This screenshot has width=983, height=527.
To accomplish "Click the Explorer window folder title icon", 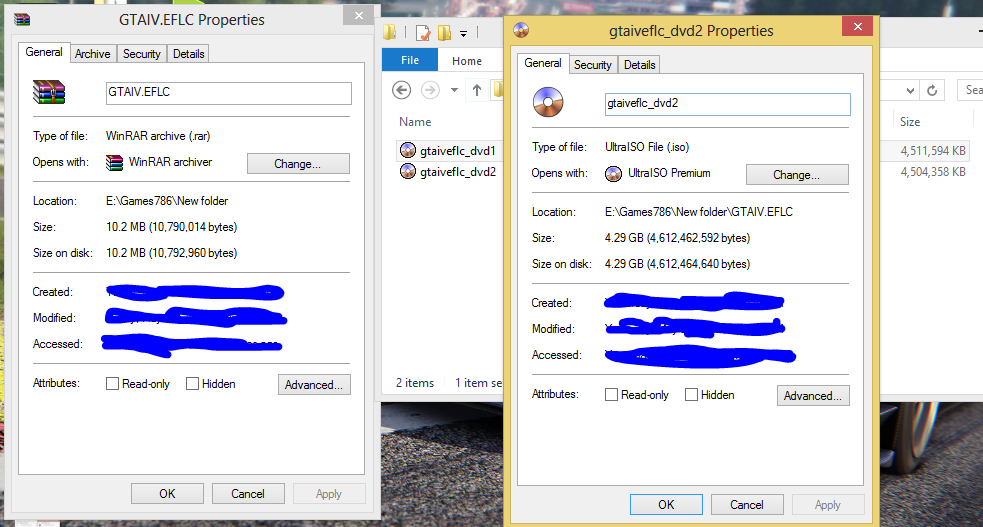I will [389, 31].
